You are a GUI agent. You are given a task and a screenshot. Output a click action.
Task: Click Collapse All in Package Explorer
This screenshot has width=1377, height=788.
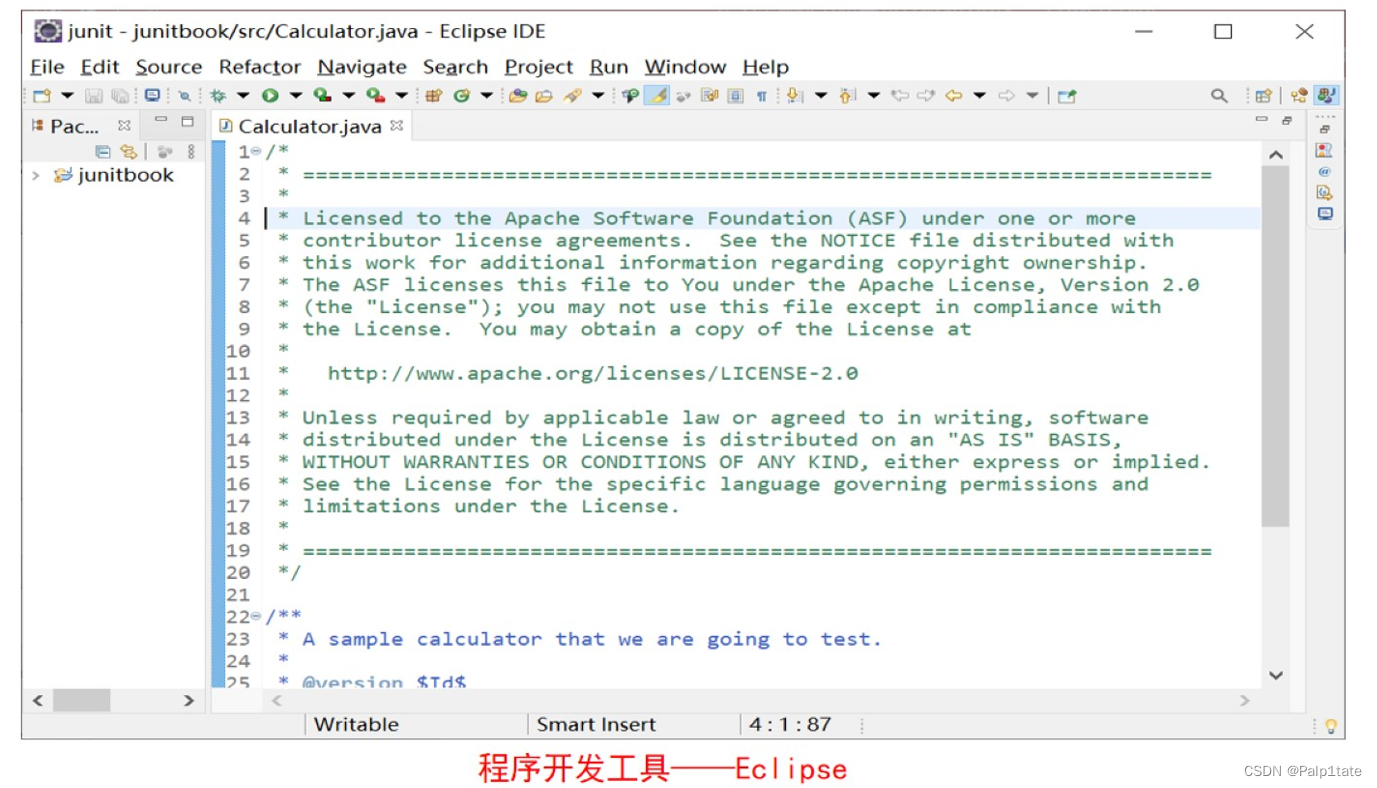tap(102, 152)
